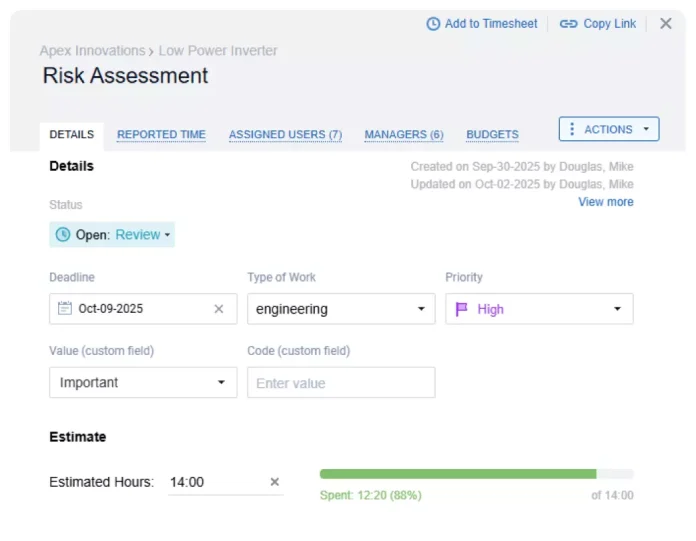Image resolution: width=696 pixels, height=541 pixels.
Task: Click the View more link
Action: (605, 202)
